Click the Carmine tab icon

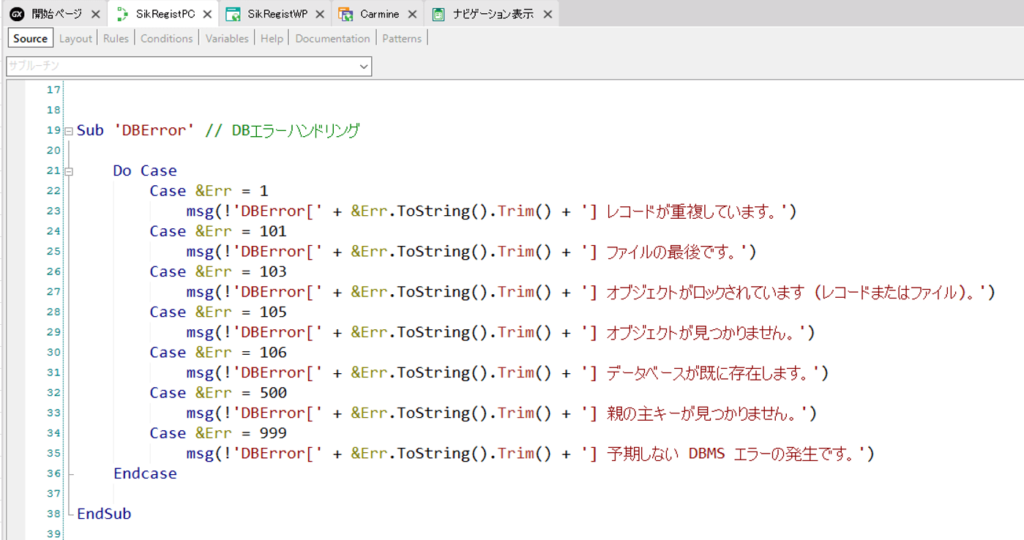coord(345,14)
